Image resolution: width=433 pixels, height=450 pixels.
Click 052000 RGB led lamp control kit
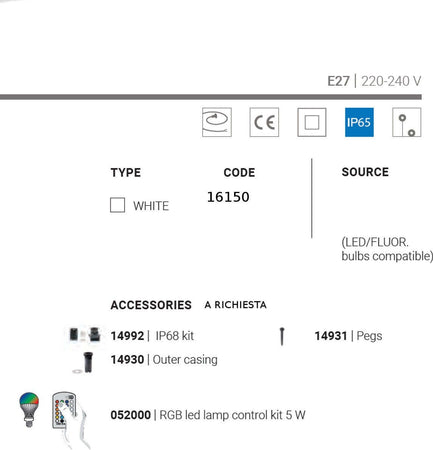click(x=208, y=415)
